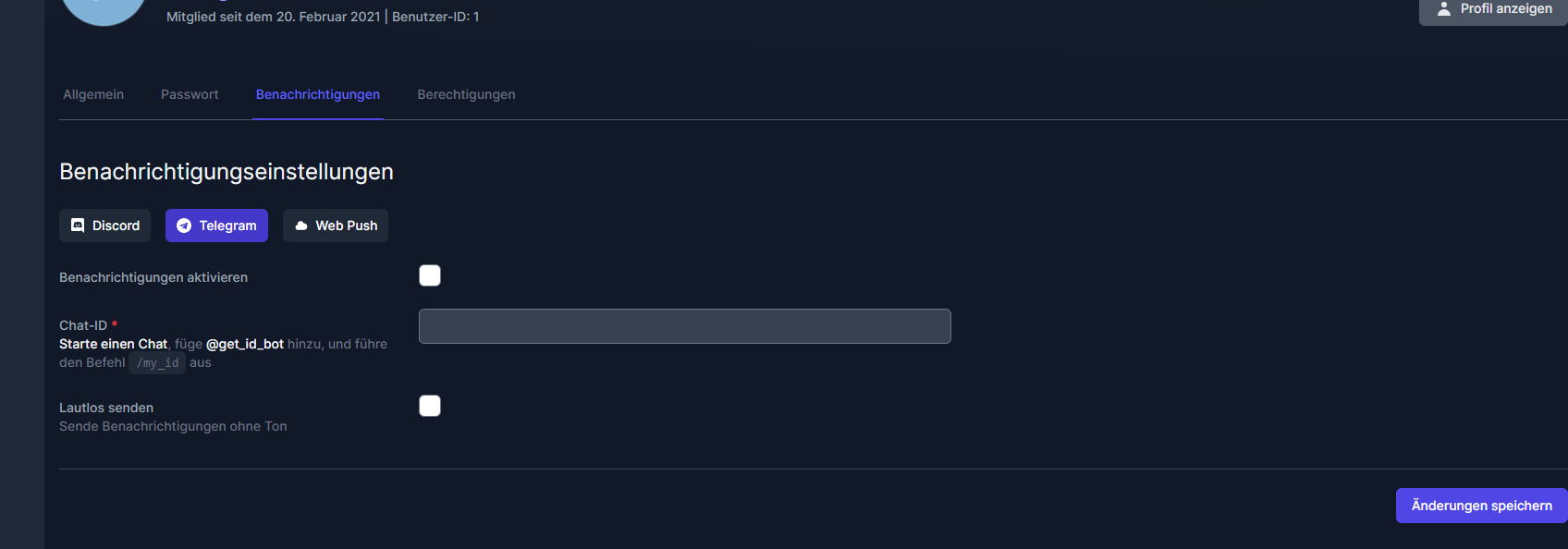Open the Passwort tab

[190, 94]
